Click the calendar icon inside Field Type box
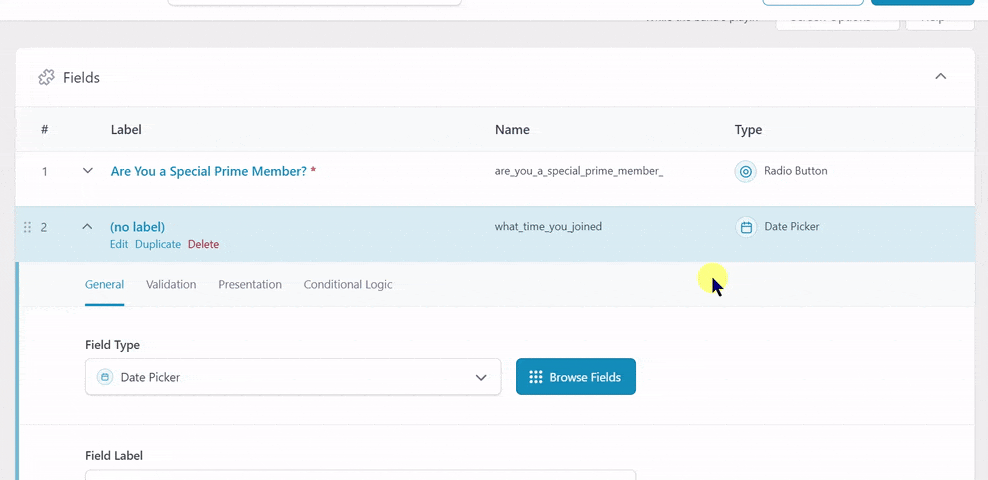 105,377
